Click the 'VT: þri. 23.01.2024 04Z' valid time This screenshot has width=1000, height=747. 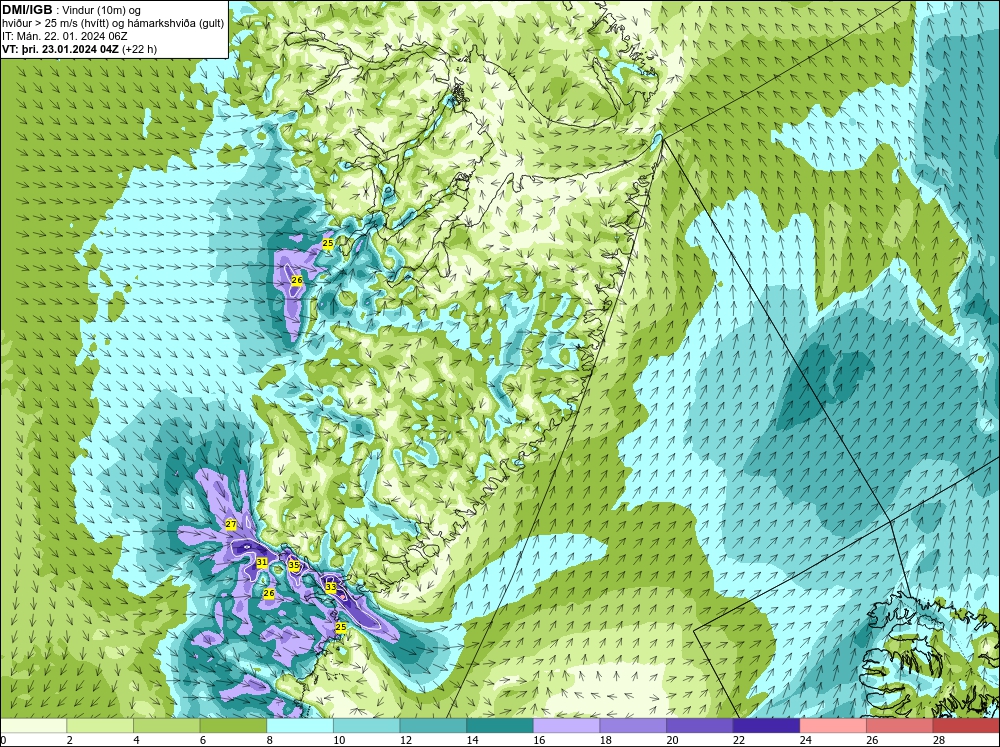click(x=61, y=49)
